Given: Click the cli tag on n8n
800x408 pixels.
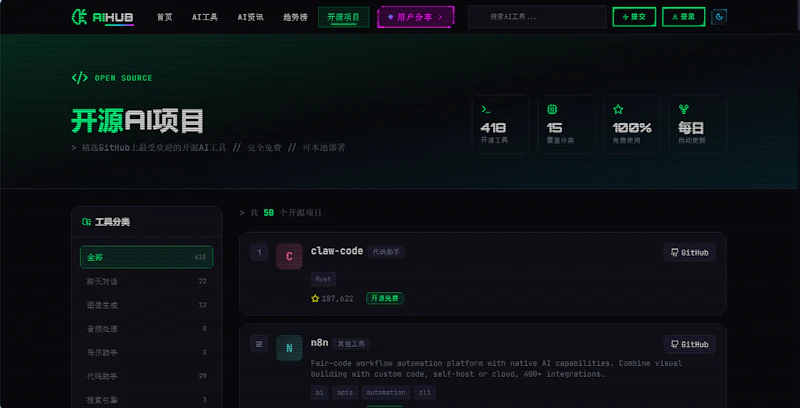Looking at the screenshot, I should tap(425, 392).
